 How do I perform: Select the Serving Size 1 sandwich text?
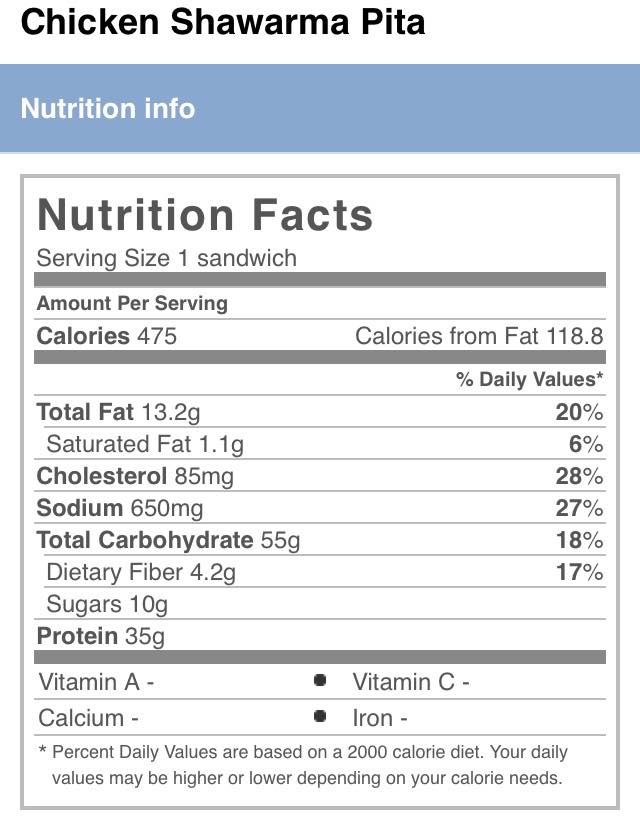[166, 258]
